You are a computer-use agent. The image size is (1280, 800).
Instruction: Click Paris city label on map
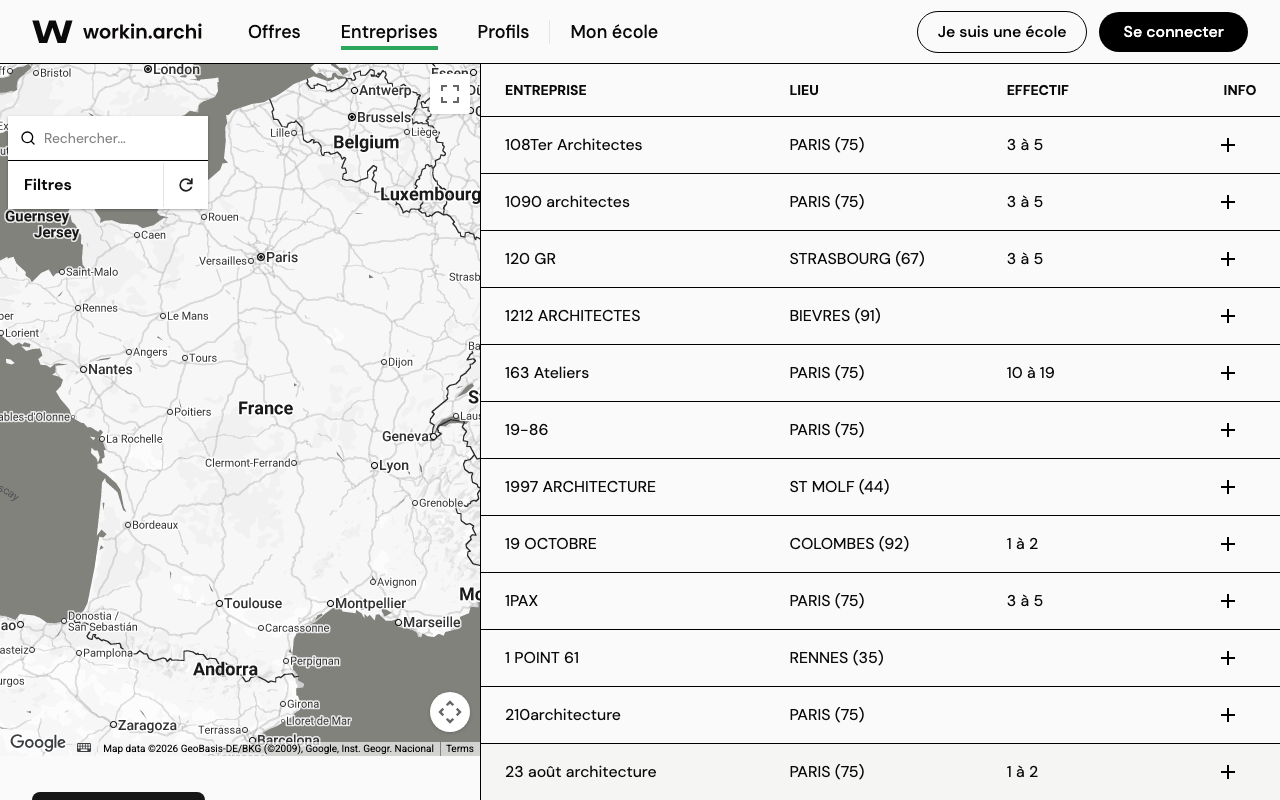[x=282, y=257]
